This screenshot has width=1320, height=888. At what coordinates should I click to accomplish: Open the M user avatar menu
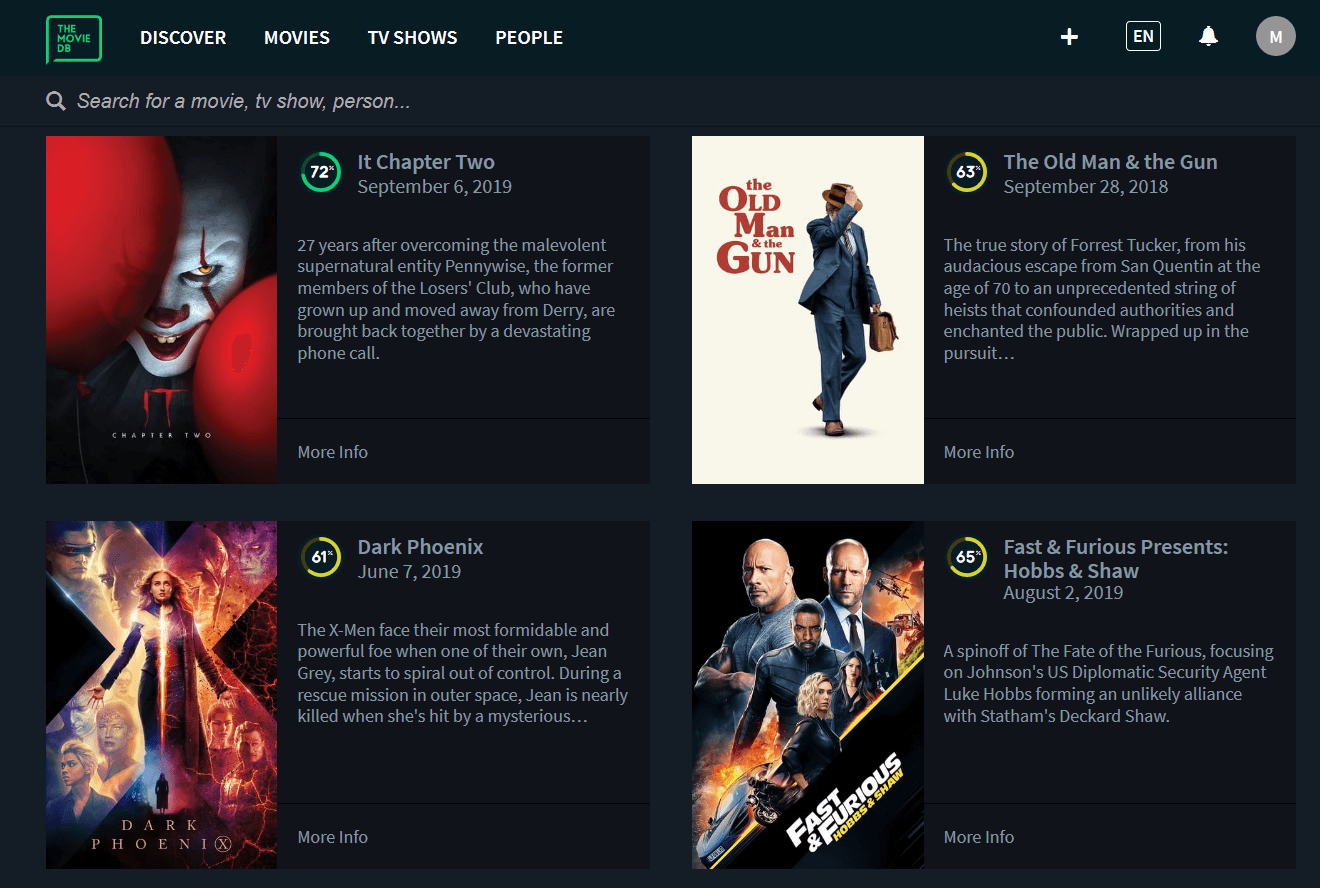click(x=1275, y=37)
